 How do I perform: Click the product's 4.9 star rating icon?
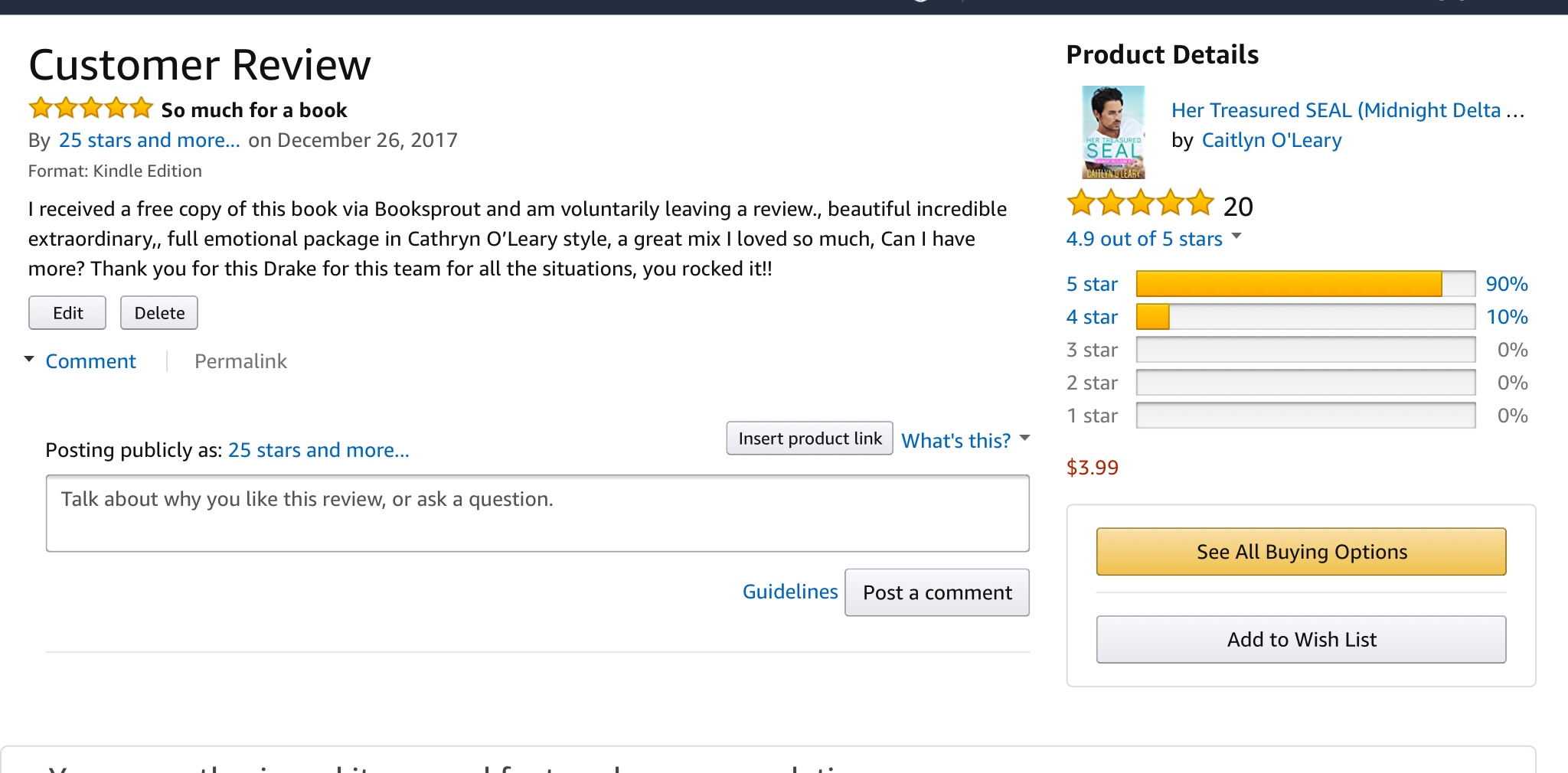pos(1140,204)
